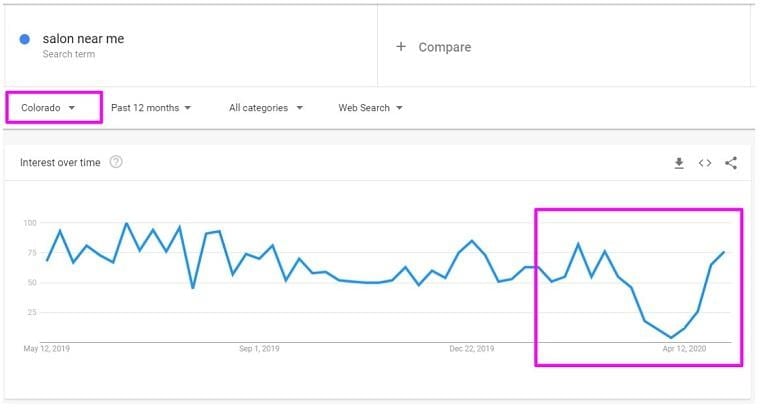Download the interest over time data

679,163
